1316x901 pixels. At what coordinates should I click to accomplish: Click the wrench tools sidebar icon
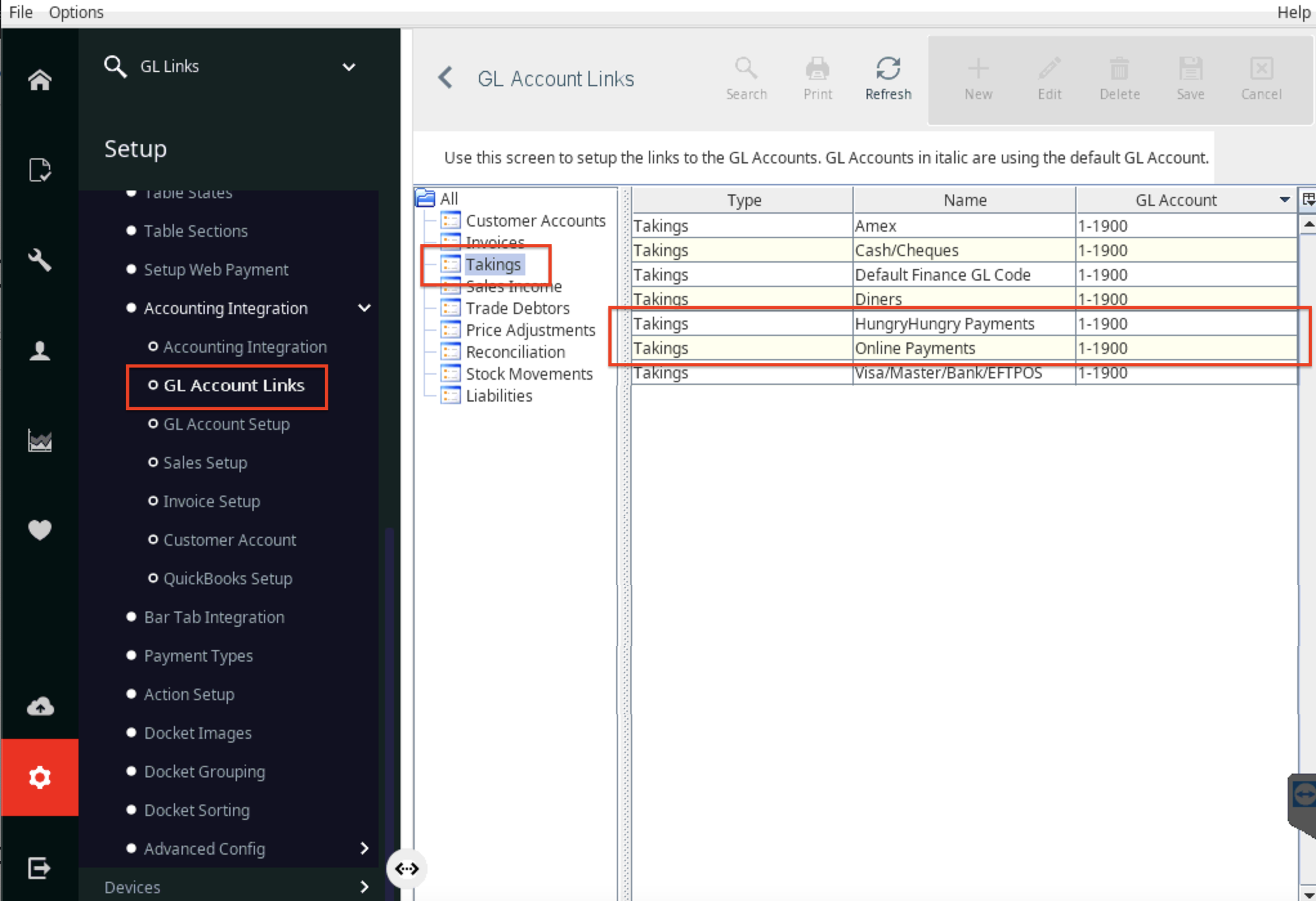coord(39,260)
